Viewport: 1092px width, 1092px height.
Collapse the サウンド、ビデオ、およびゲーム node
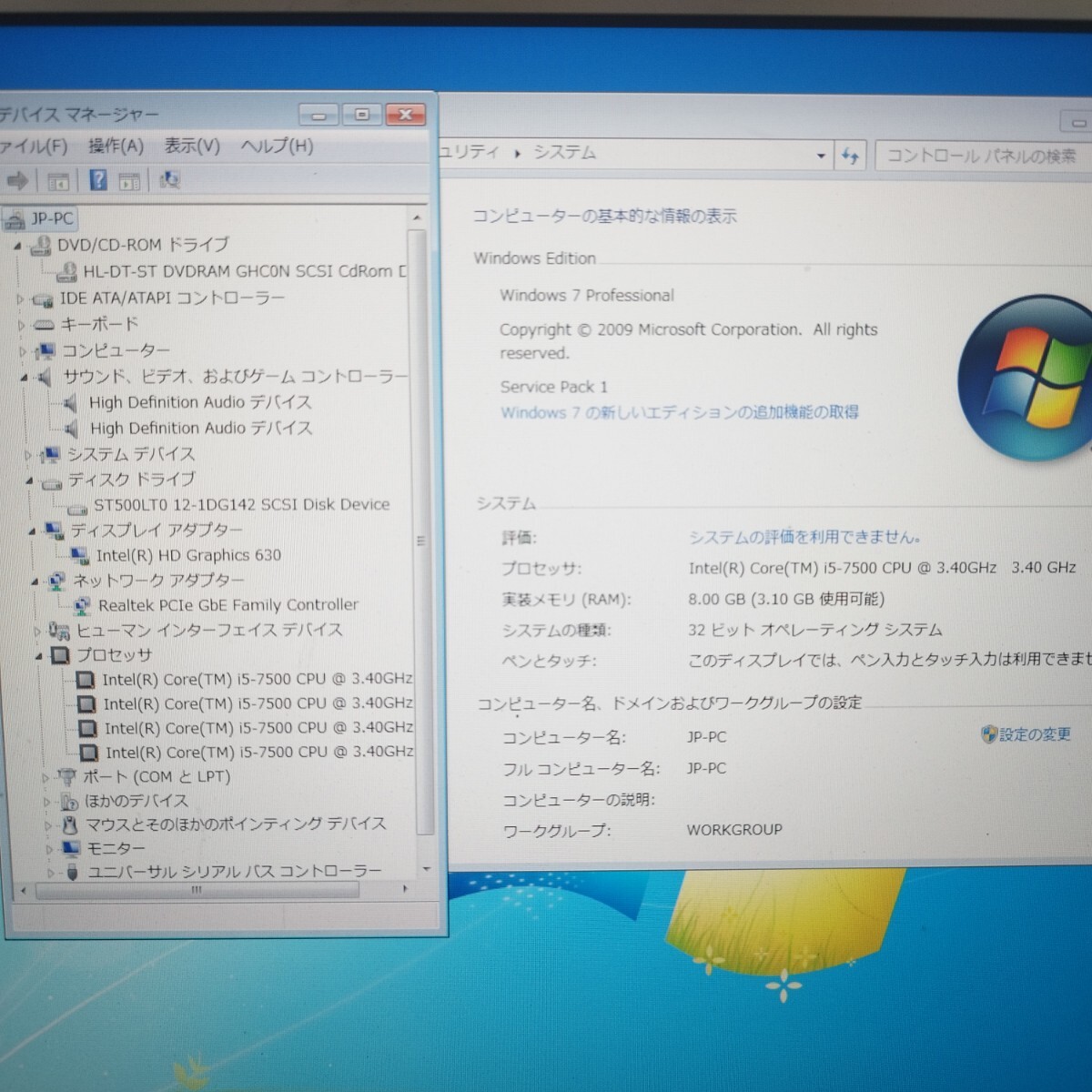coord(25,378)
